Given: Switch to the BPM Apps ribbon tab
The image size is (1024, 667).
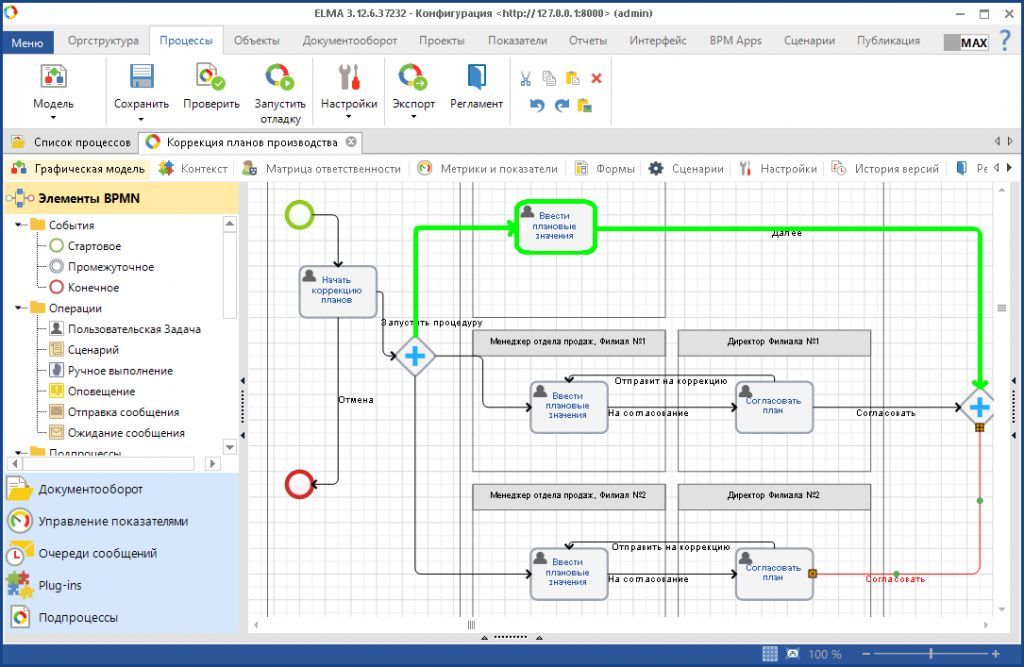Looking at the screenshot, I should tap(735, 41).
